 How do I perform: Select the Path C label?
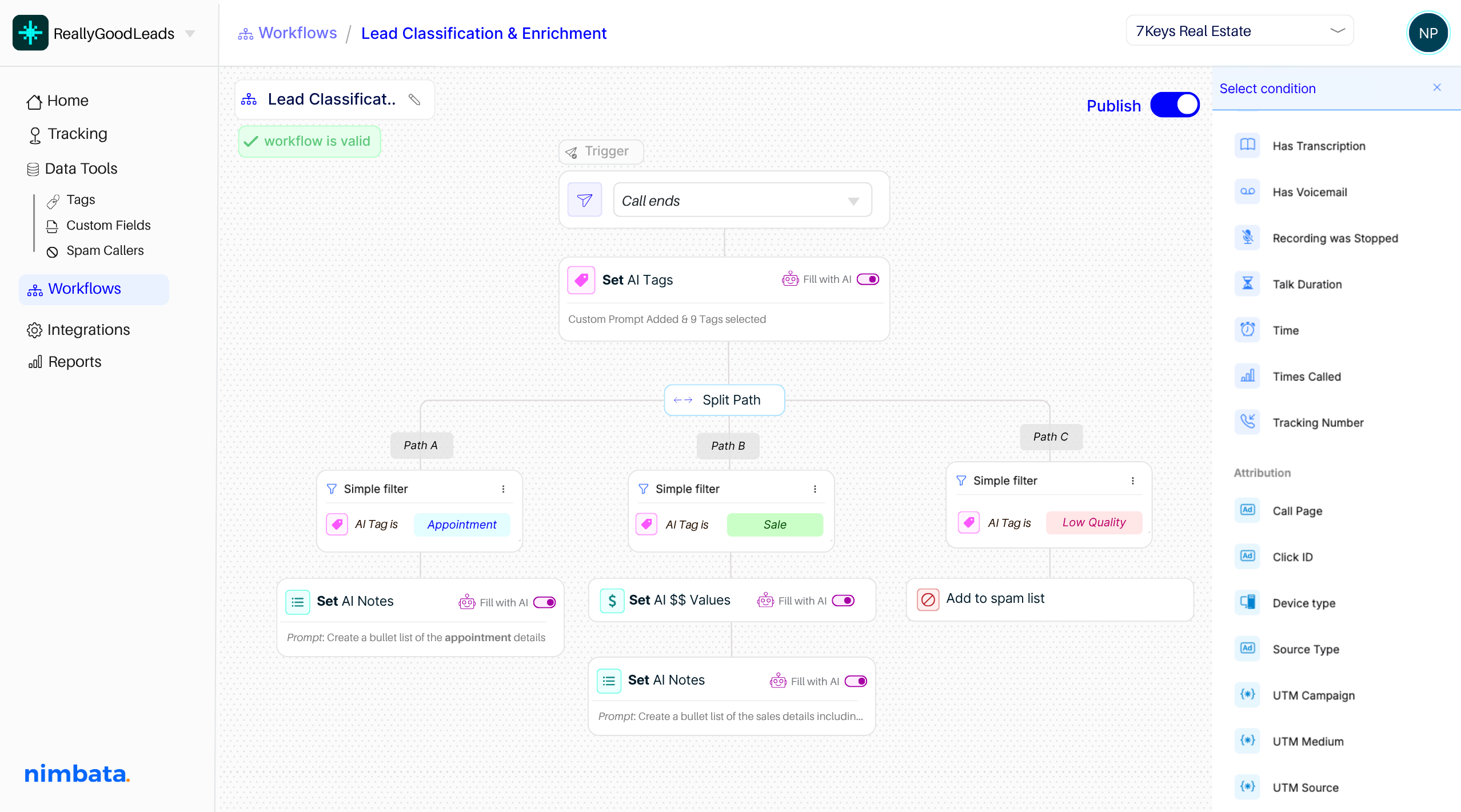point(1051,437)
